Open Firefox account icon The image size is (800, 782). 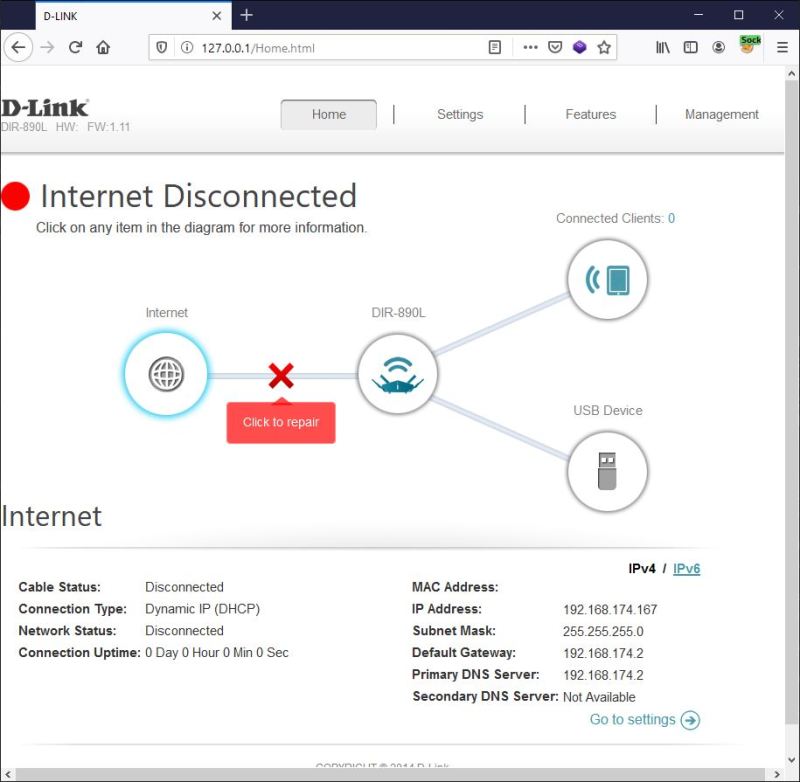(718, 47)
